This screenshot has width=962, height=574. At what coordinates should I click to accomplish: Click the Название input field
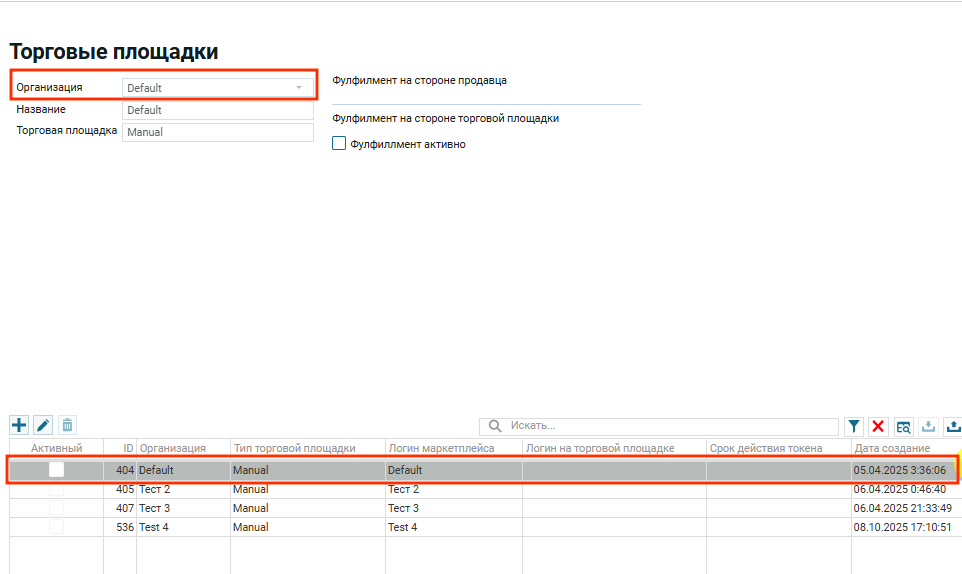pos(217,110)
